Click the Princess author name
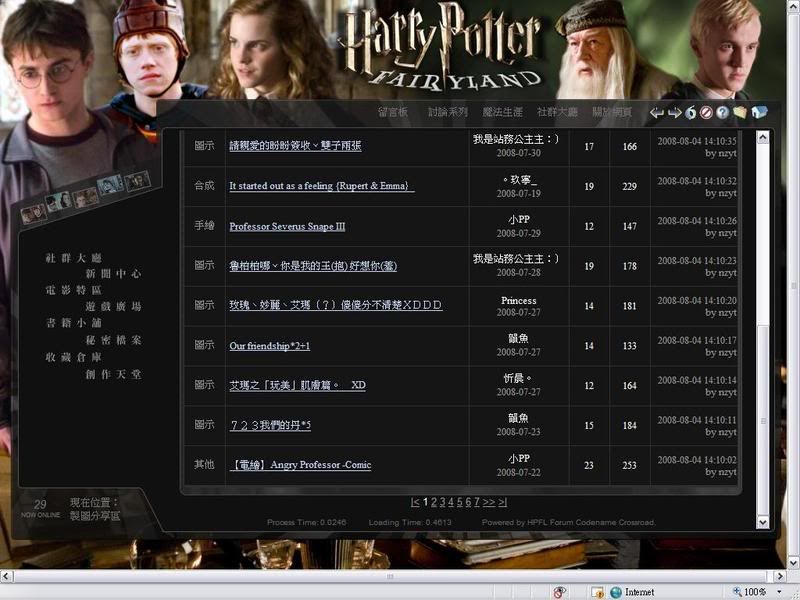 [x=518, y=301]
